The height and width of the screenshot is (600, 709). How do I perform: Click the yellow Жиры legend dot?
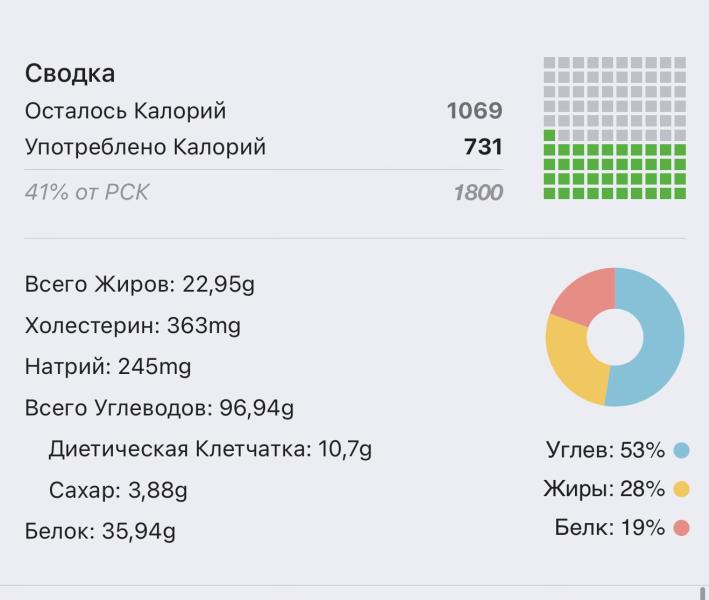682,489
